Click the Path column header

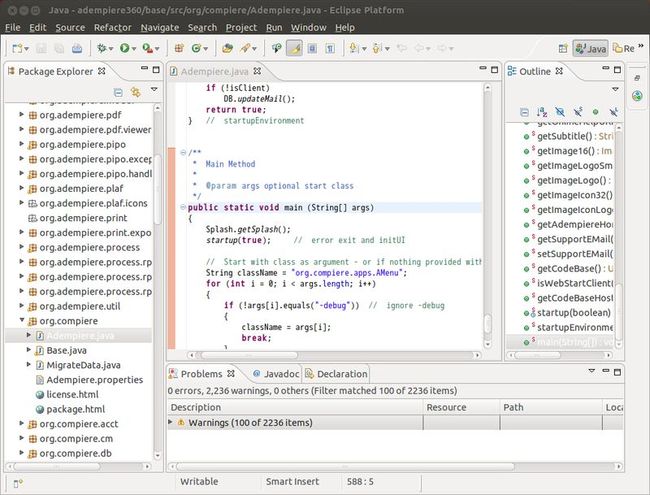551,407
